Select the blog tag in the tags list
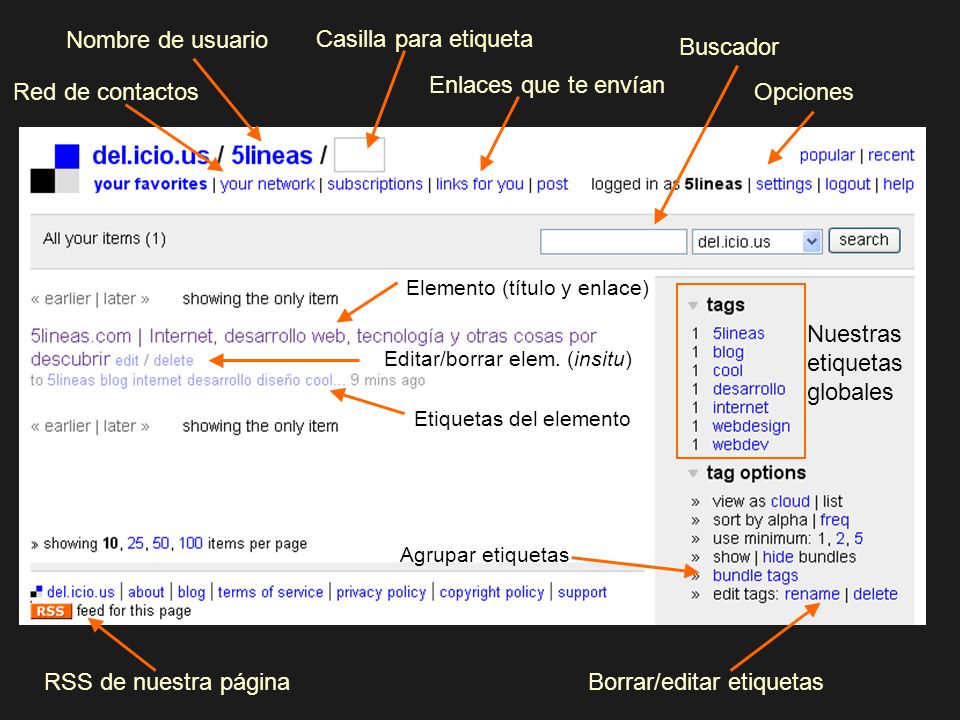Screen dimensions: 960x720 pos(728,352)
